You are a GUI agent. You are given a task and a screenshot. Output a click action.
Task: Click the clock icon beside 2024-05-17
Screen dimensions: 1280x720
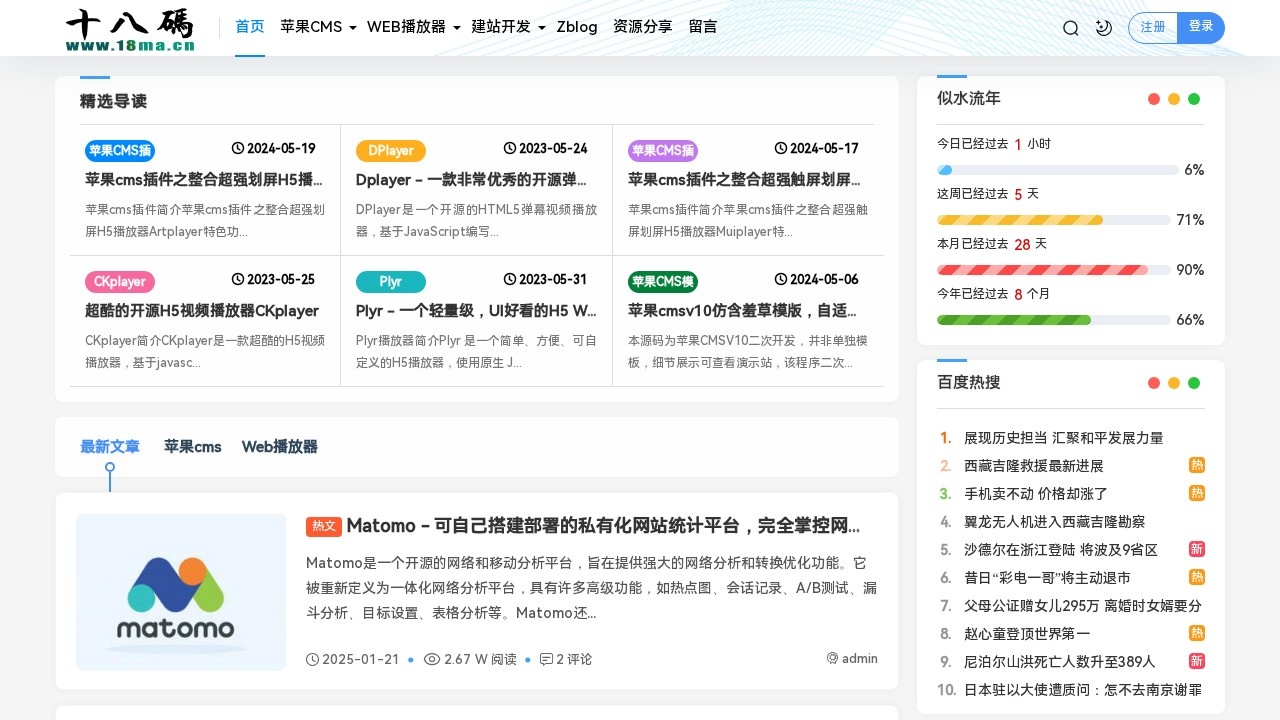(781, 148)
